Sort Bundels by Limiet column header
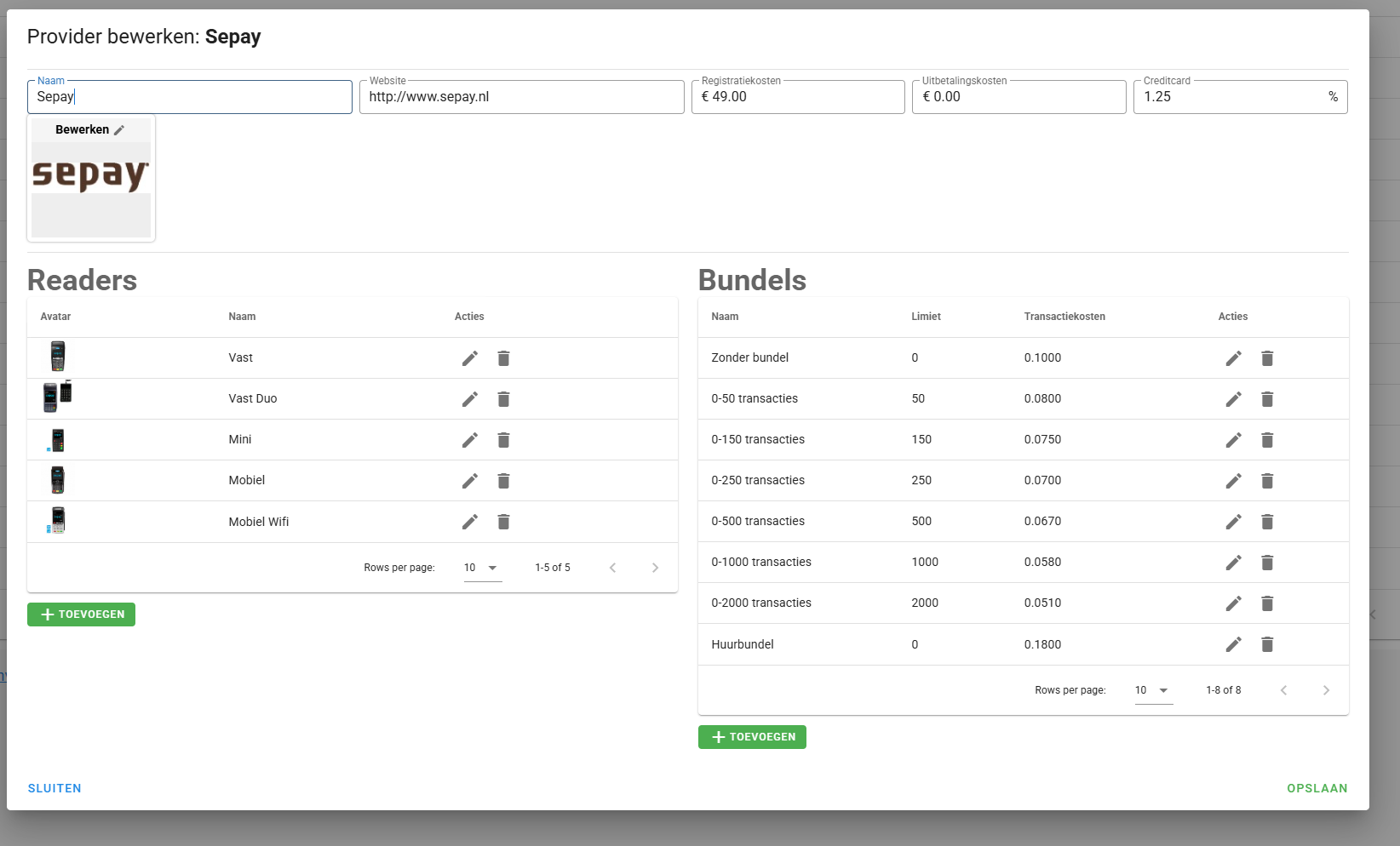The width and height of the screenshot is (1400, 846). [x=926, y=317]
